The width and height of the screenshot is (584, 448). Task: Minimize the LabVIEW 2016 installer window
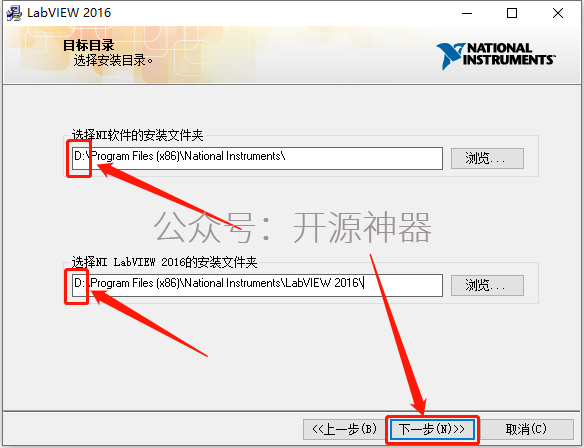[x=467, y=13]
